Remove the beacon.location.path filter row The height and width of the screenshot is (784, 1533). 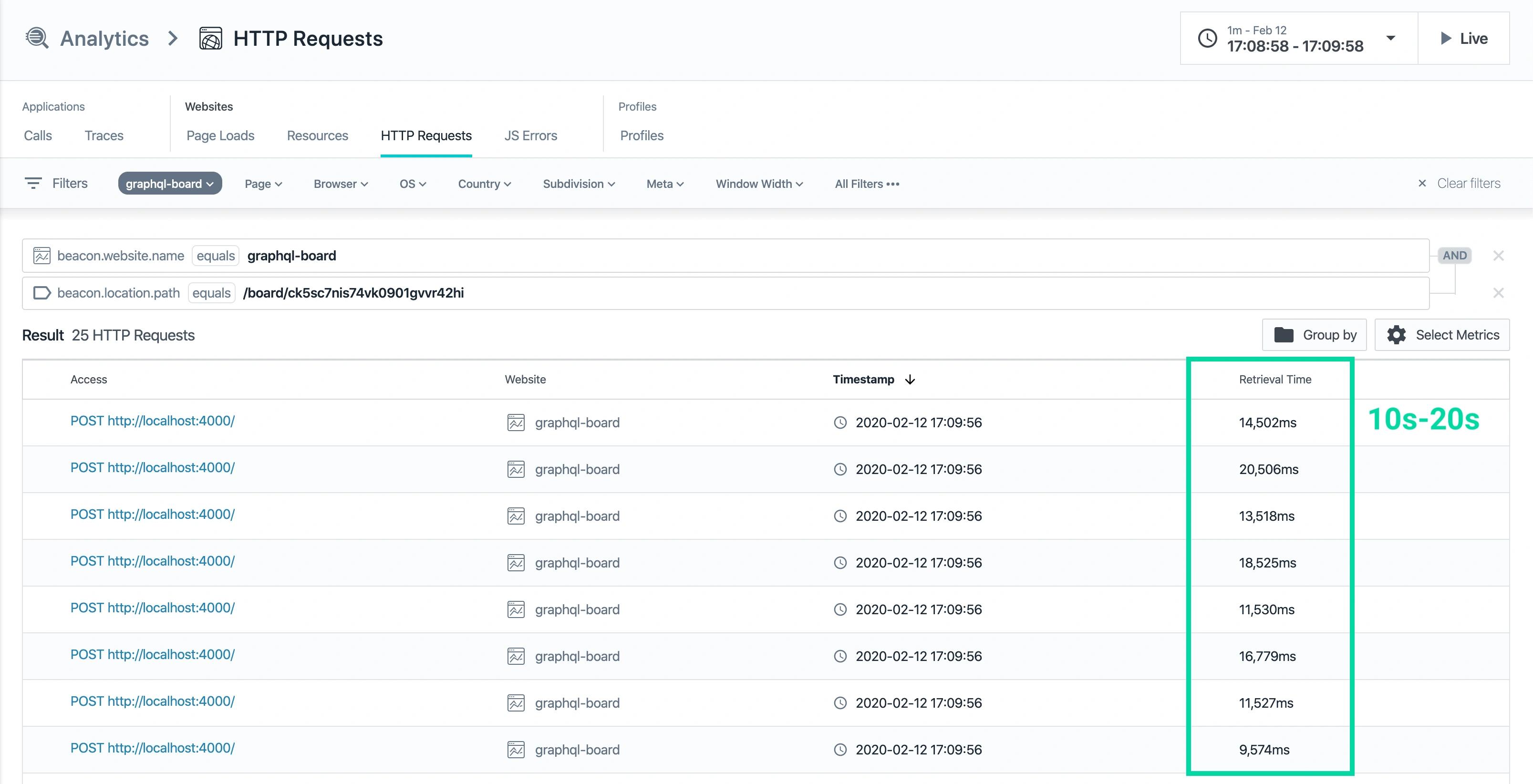pos(1499,293)
